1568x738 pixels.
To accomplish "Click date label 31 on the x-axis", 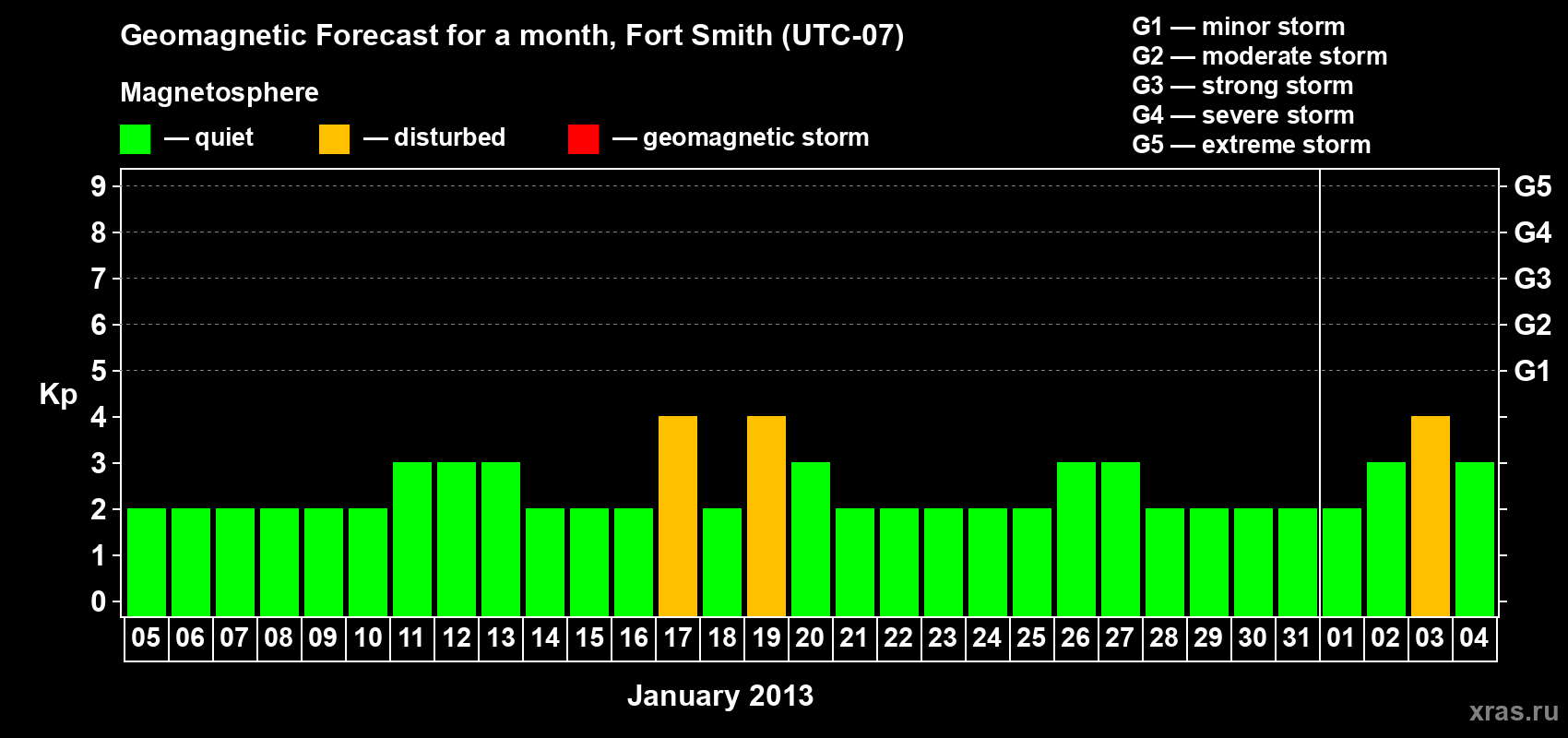I will click(x=1297, y=637).
